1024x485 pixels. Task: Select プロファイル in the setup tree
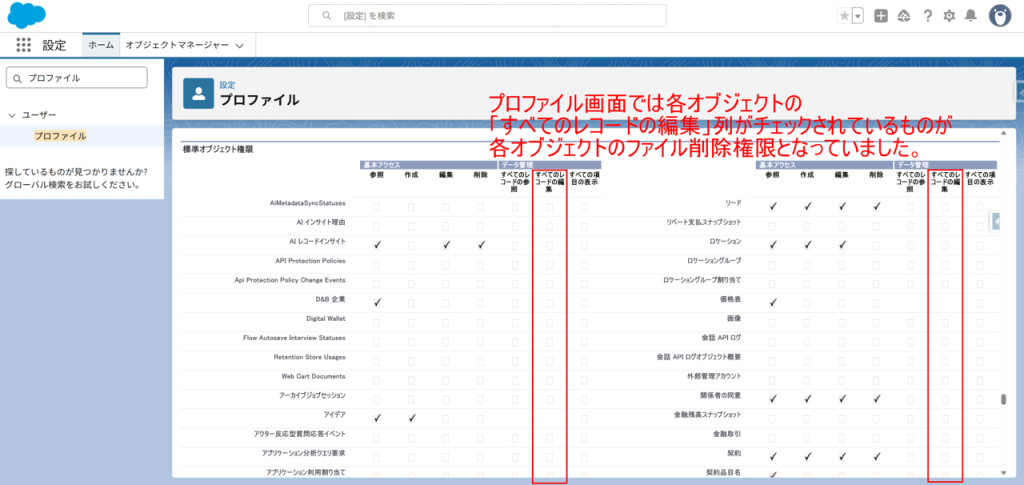coord(60,136)
